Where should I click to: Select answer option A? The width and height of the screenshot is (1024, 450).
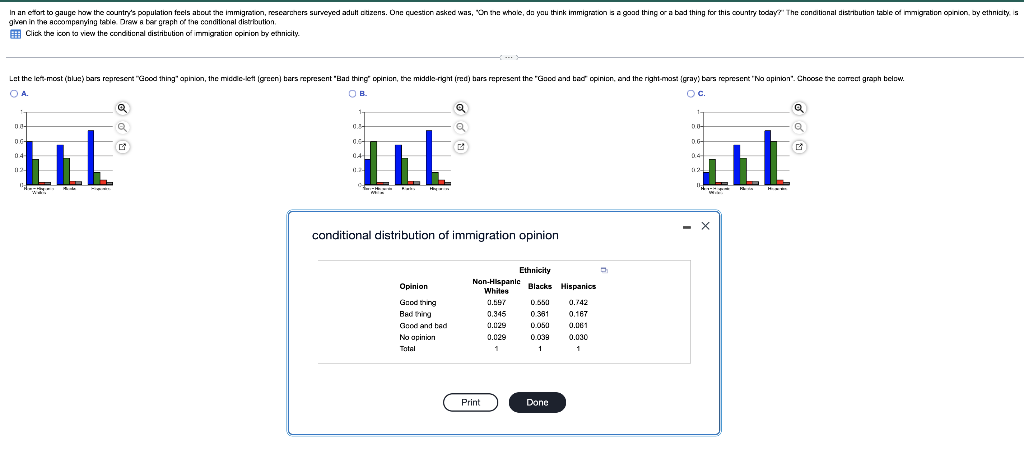pos(14,94)
